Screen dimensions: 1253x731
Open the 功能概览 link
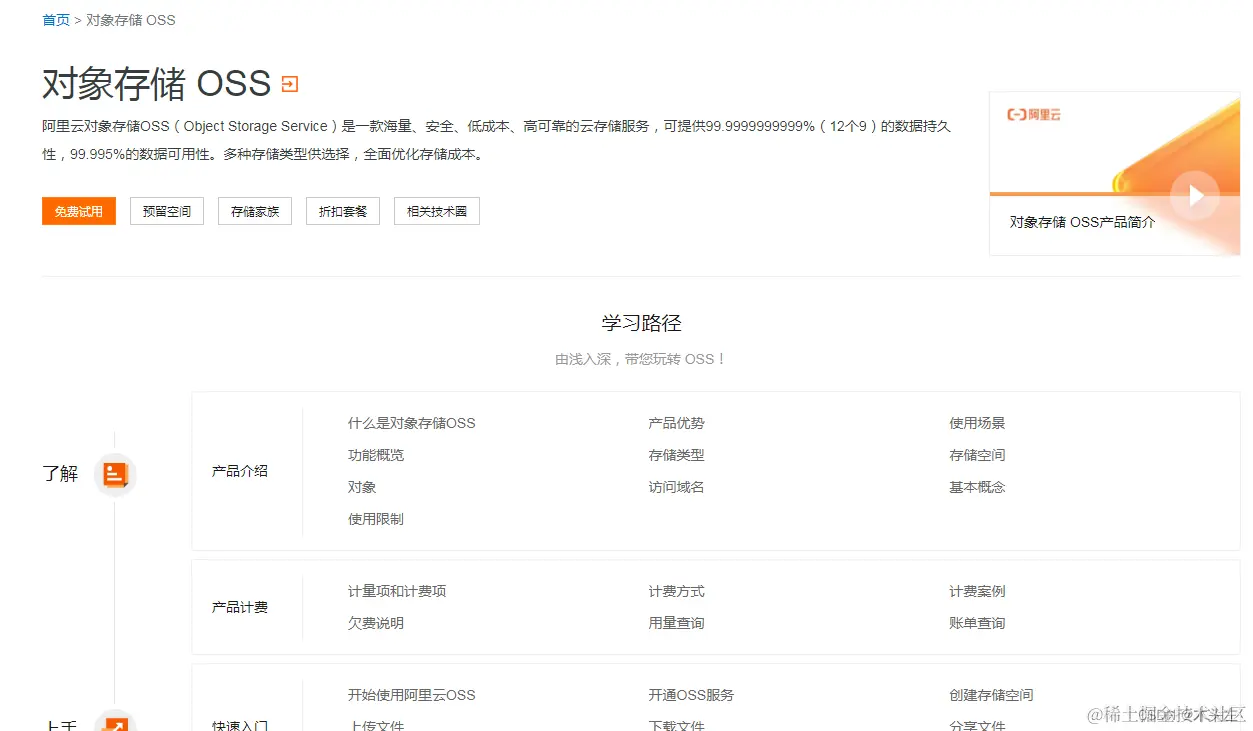(376, 455)
